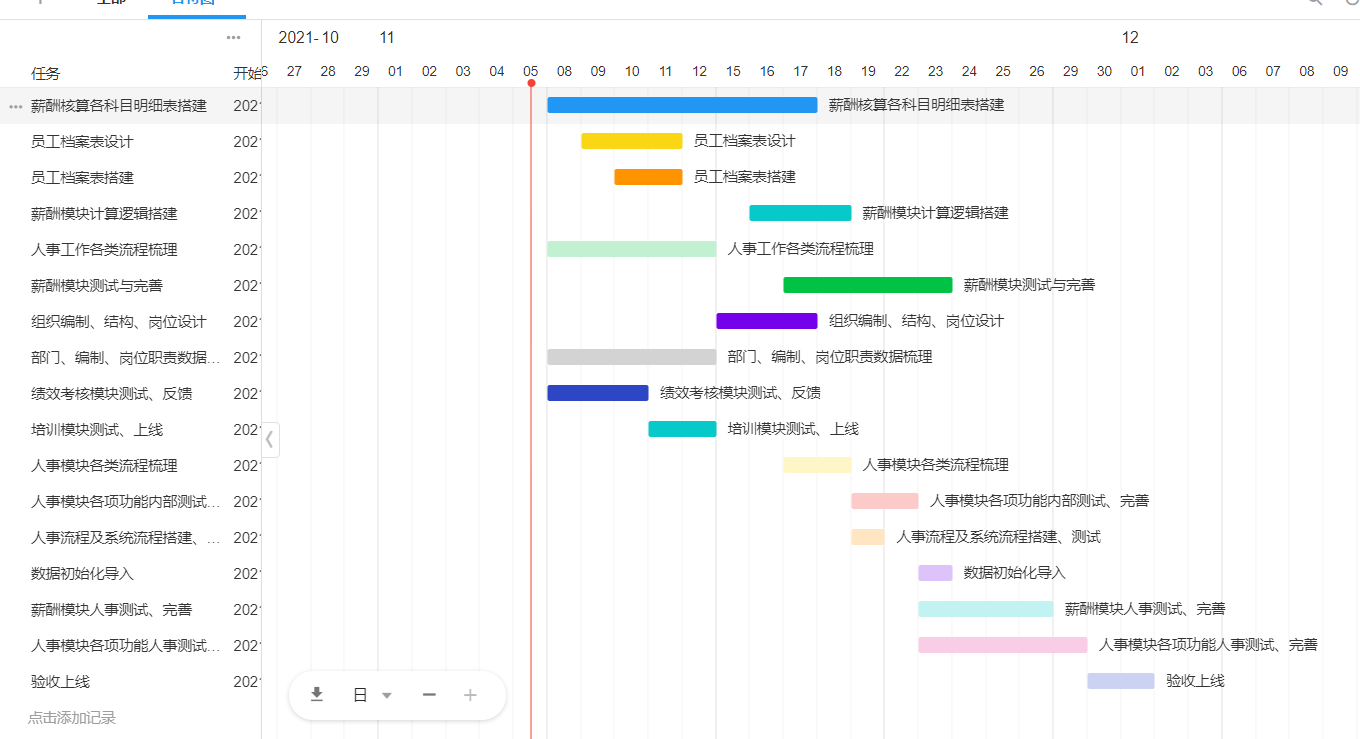Screen dimensions: 1360x739
Task: Open the 日 time scale dropdown
Action: 372,695
